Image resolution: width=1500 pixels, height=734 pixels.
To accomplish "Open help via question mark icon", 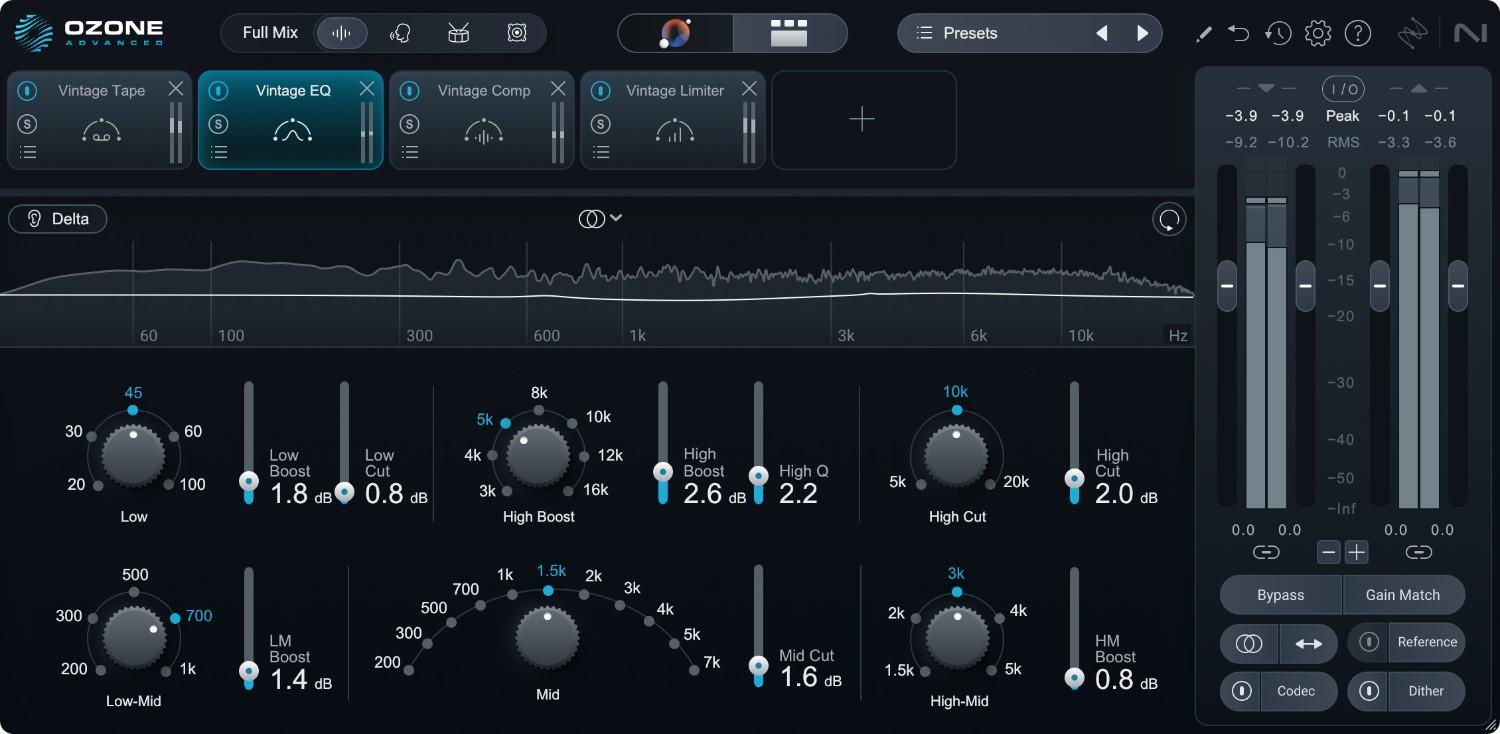I will [x=1358, y=33].
